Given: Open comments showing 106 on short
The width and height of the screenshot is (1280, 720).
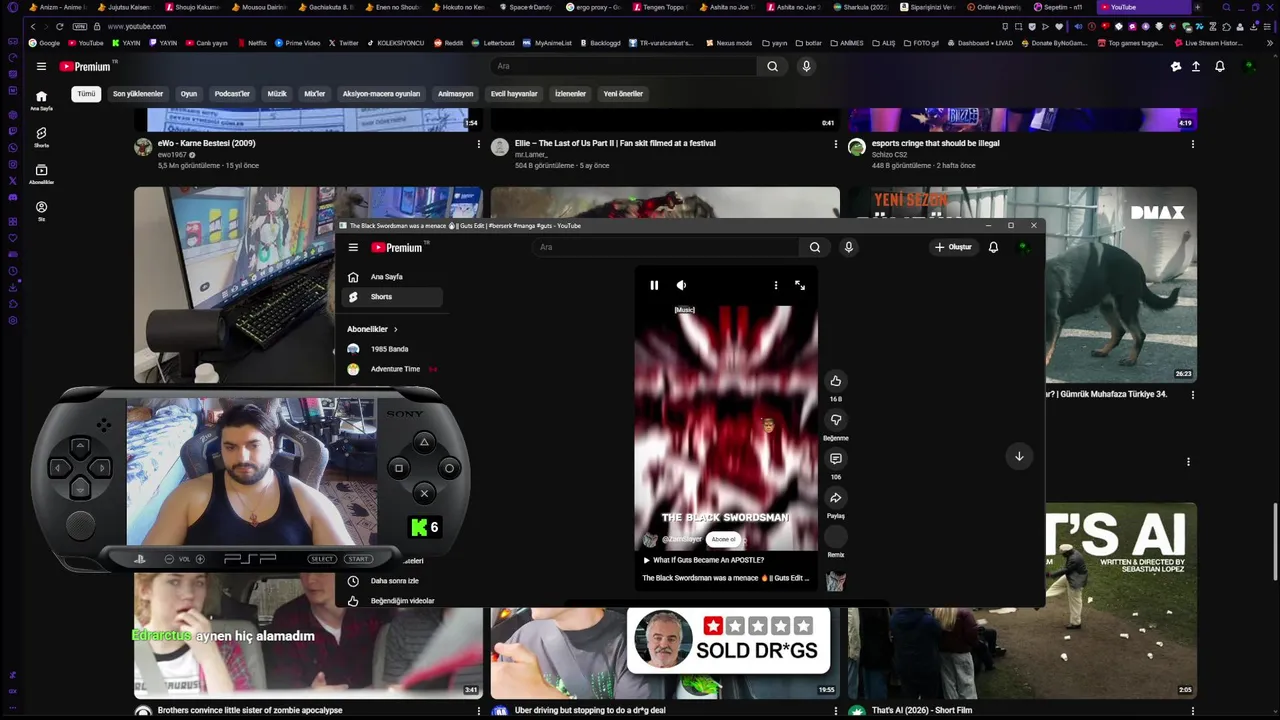Looking at the screenshot, I should pyautogui.click(x=836, y=459).
